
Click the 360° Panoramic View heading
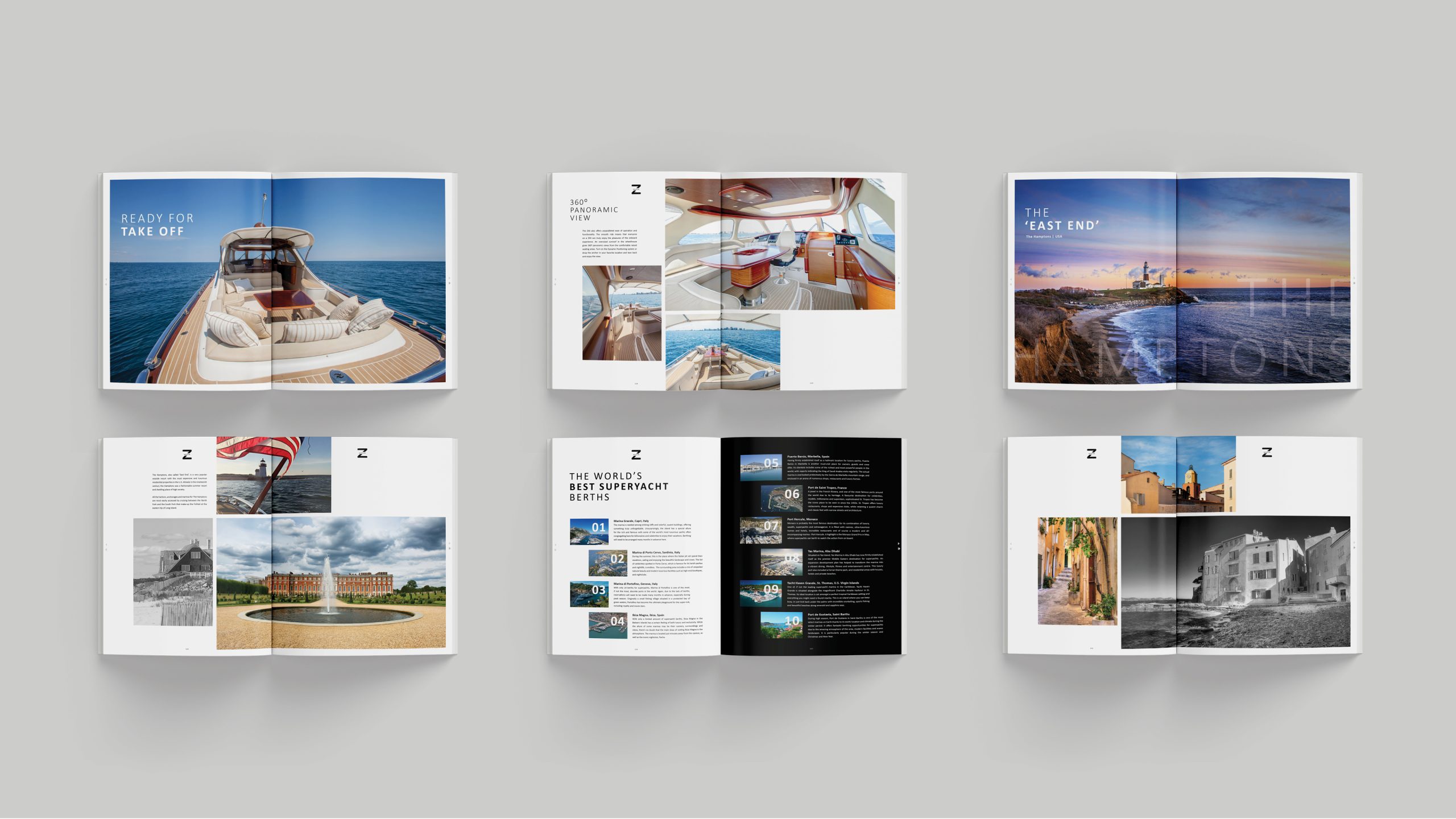593,210
